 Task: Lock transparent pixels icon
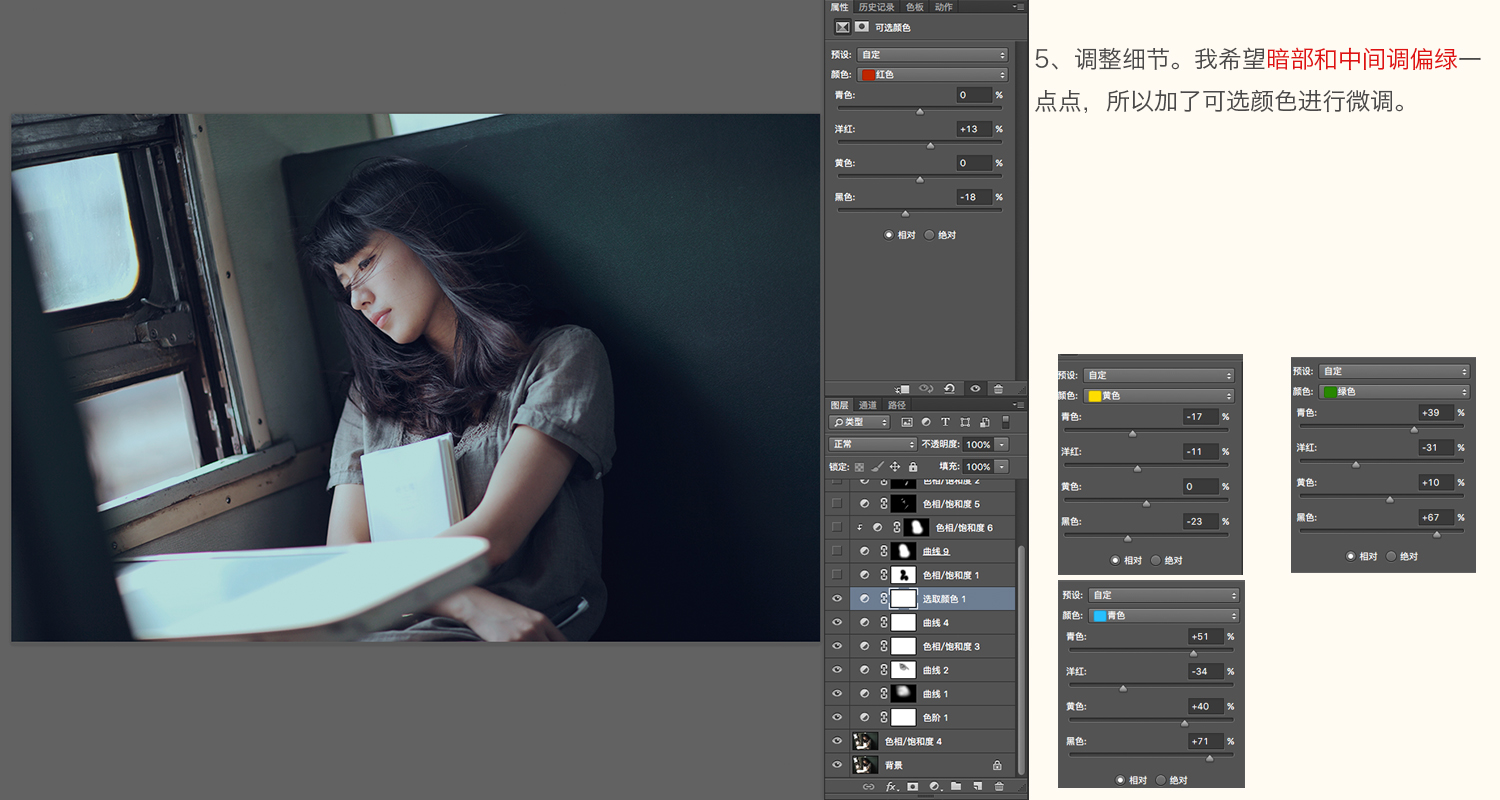[859, 467]
